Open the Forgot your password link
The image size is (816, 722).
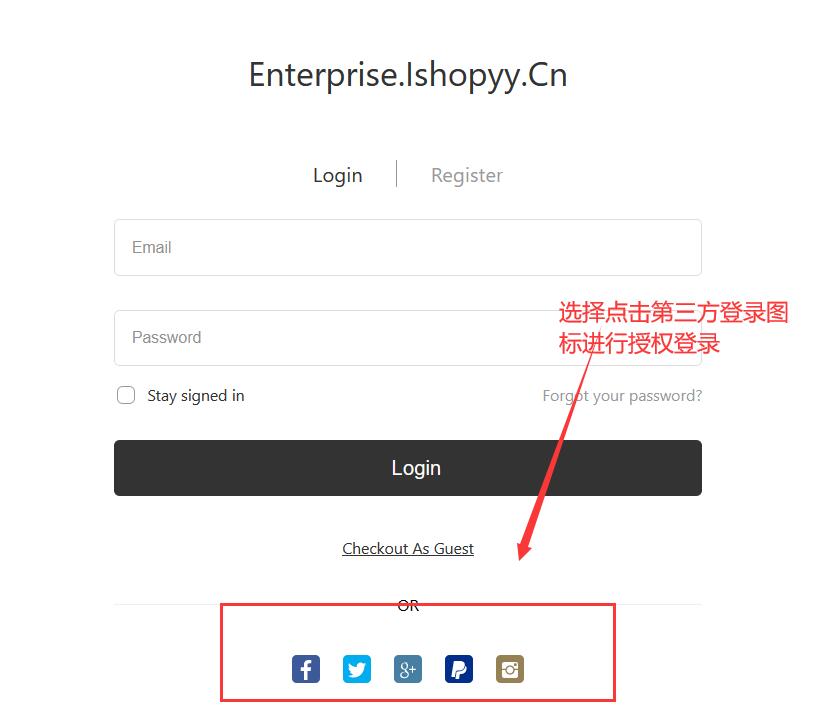[x=622, y=396]
